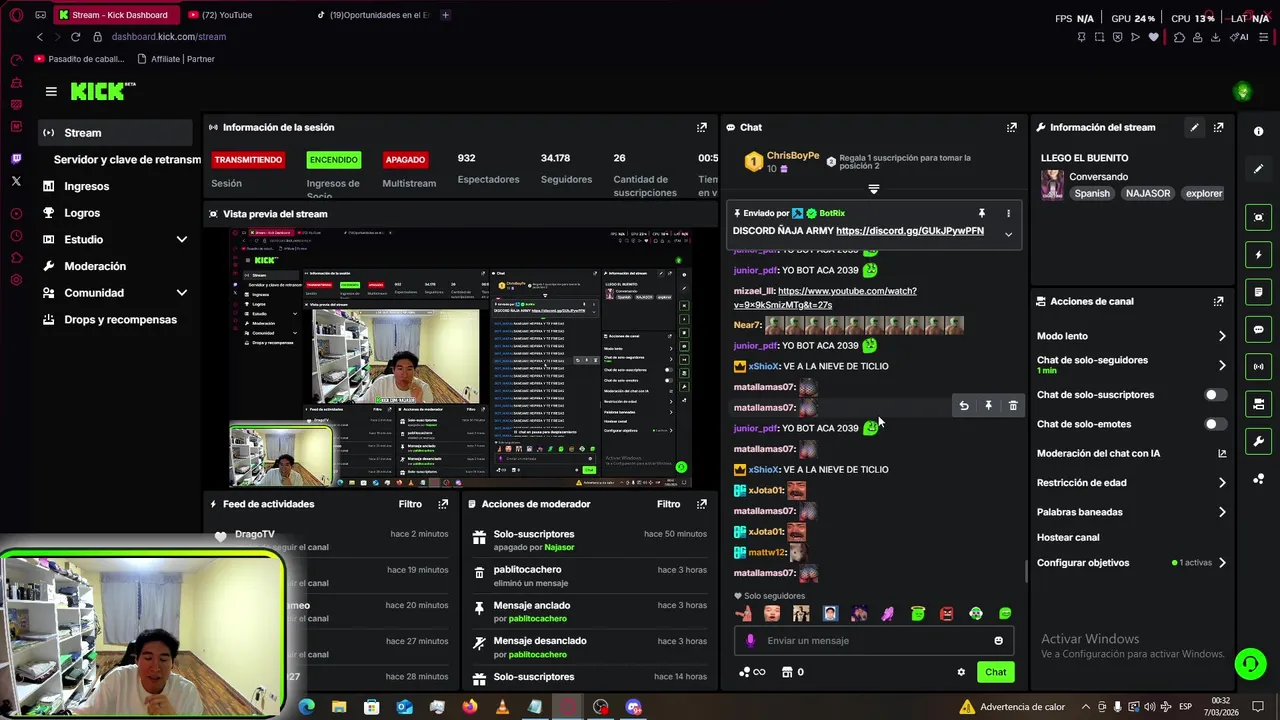Pop out the Chat panel
1280x720 pixels.
(1012, 127)
